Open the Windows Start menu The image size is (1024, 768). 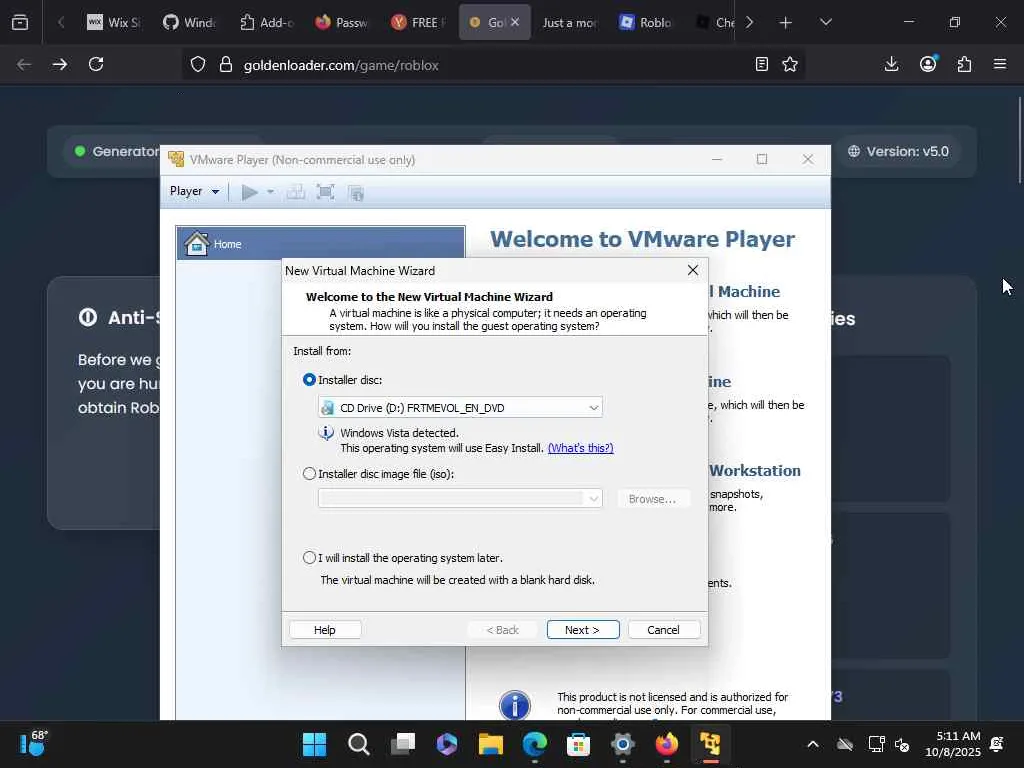[x=314, y=744]
